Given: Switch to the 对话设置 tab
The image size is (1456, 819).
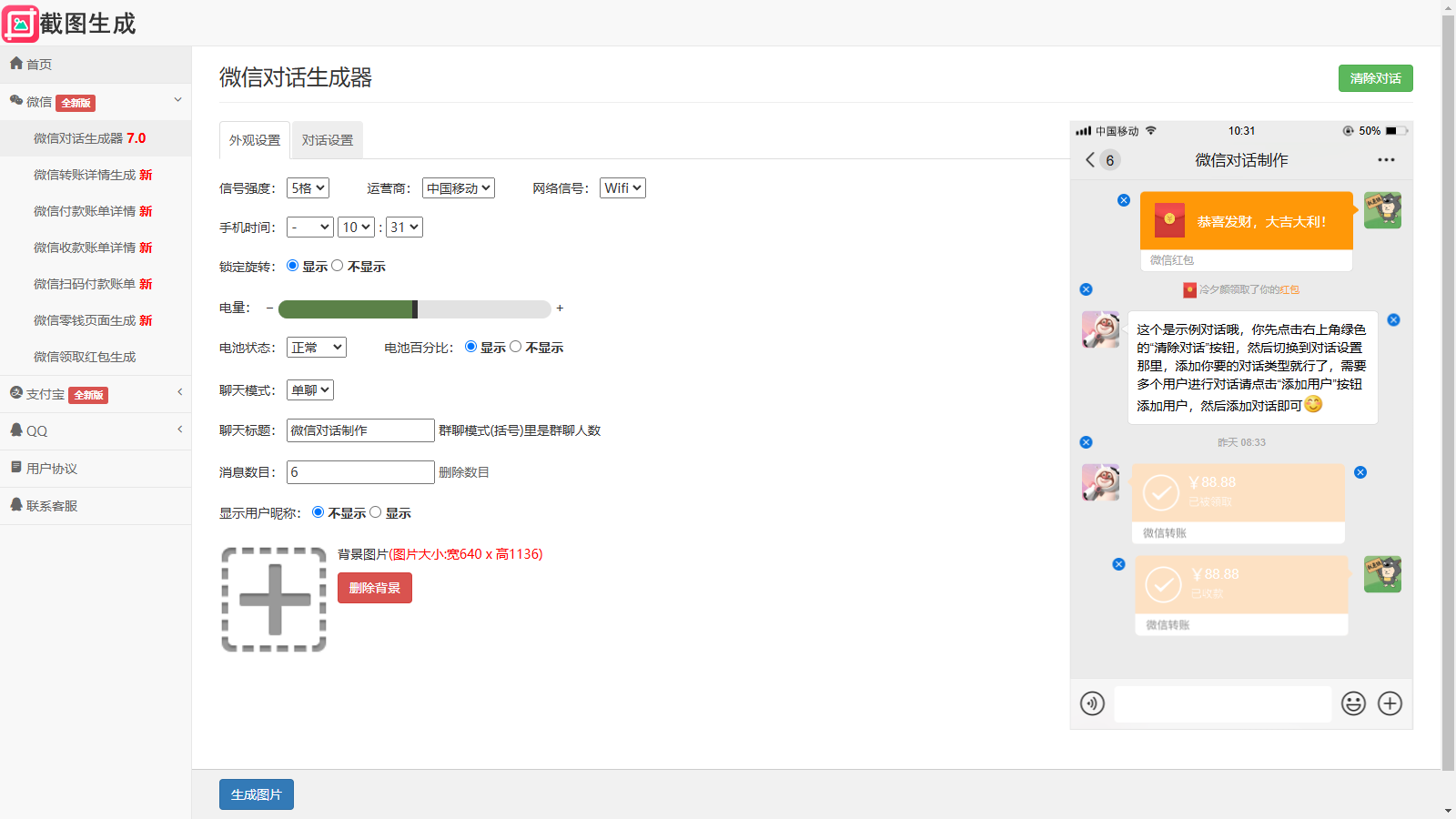Looking at the screenshot, I should (x=328, y=140).
